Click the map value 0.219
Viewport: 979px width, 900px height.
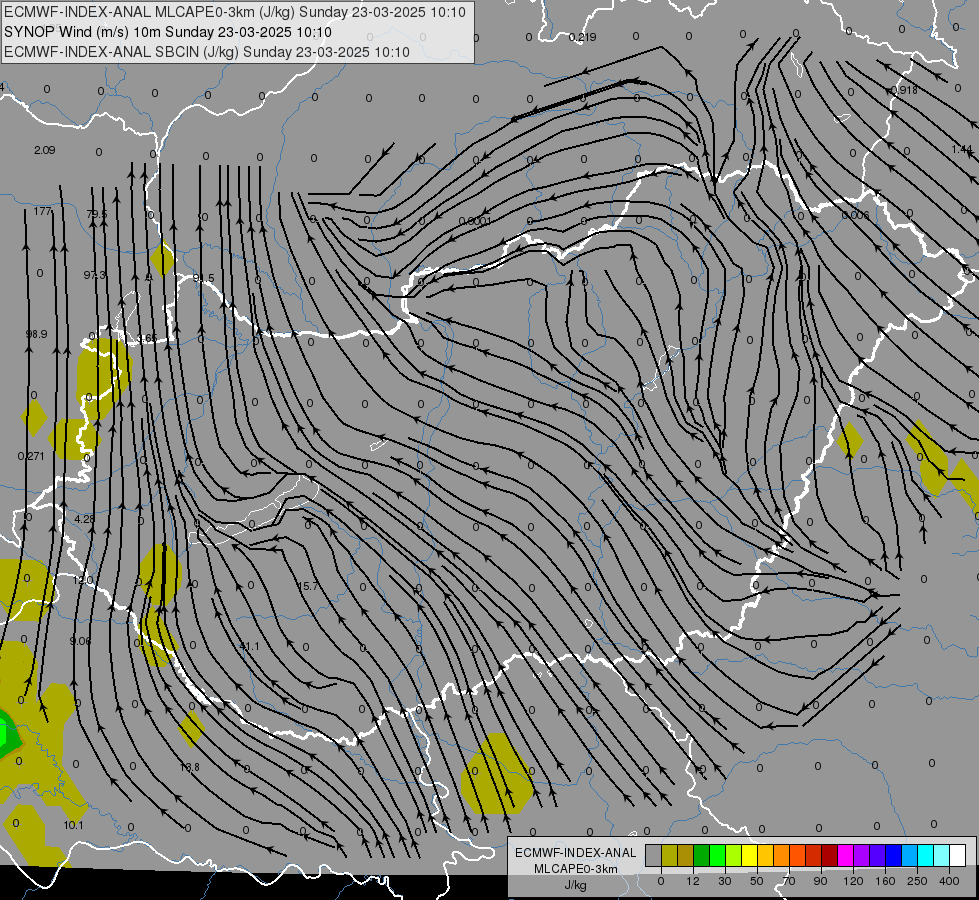pyautogui.click(x=583, y=37)
